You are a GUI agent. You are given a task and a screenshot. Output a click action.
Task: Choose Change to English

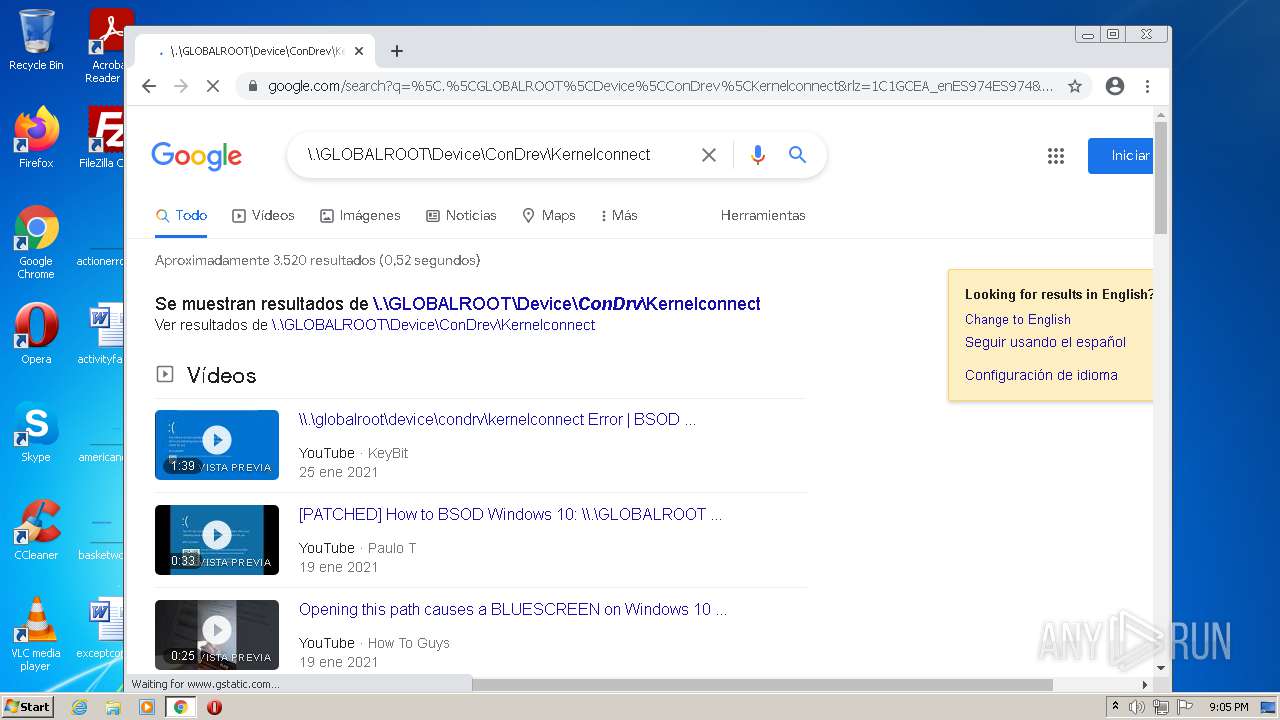1018,319
